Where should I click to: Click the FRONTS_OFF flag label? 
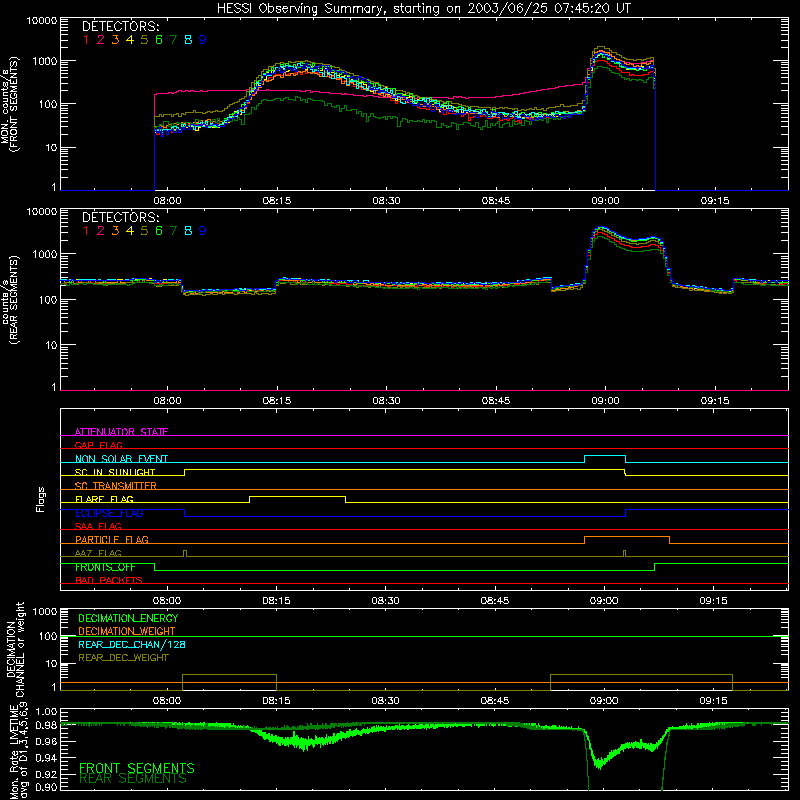tap(105, 567)
